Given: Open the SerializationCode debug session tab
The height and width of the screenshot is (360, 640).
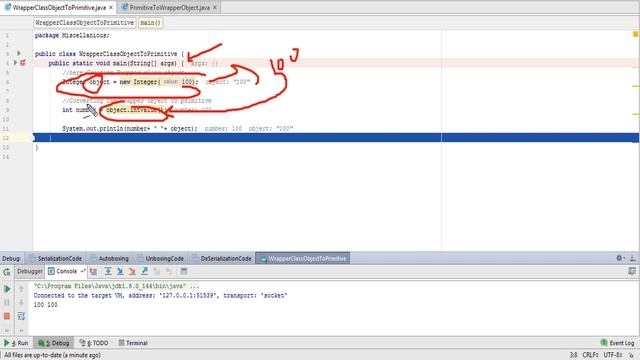Looking at the screenshot, I should 56,258.
